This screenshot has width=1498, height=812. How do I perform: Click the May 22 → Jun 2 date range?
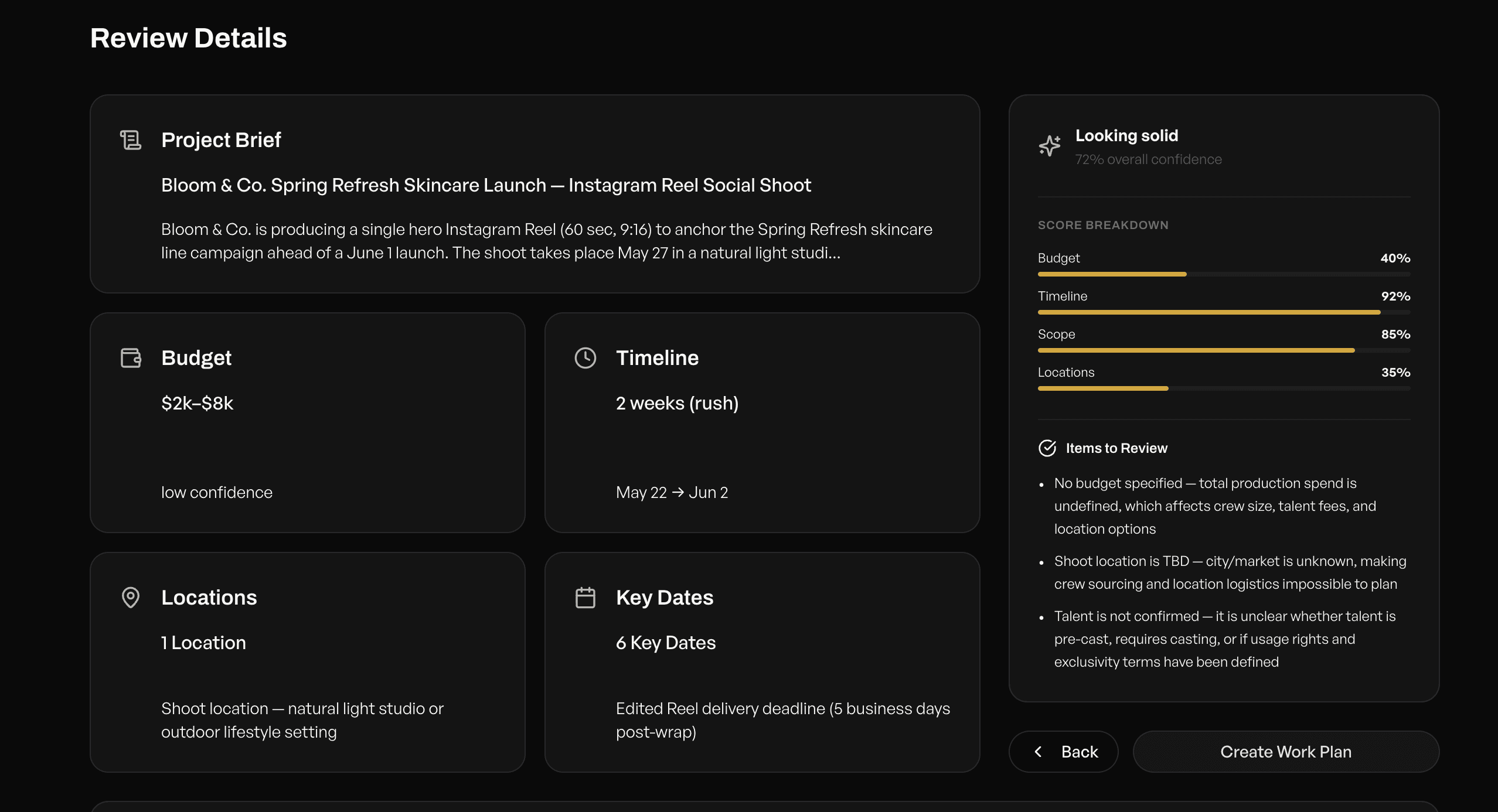pyautogui.click(x=672, y=492)
